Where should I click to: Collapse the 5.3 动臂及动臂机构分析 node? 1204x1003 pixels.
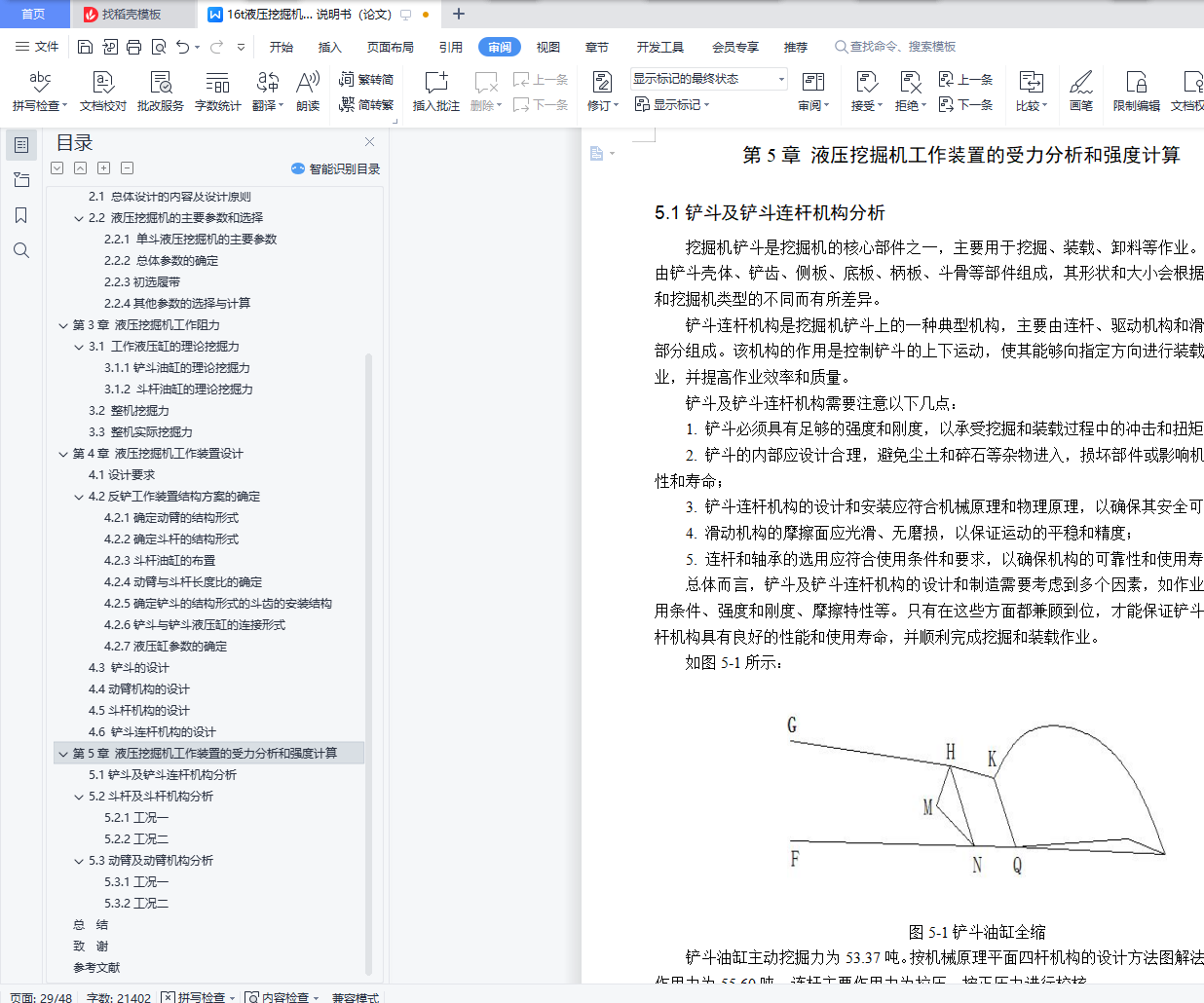pos(79,861)
